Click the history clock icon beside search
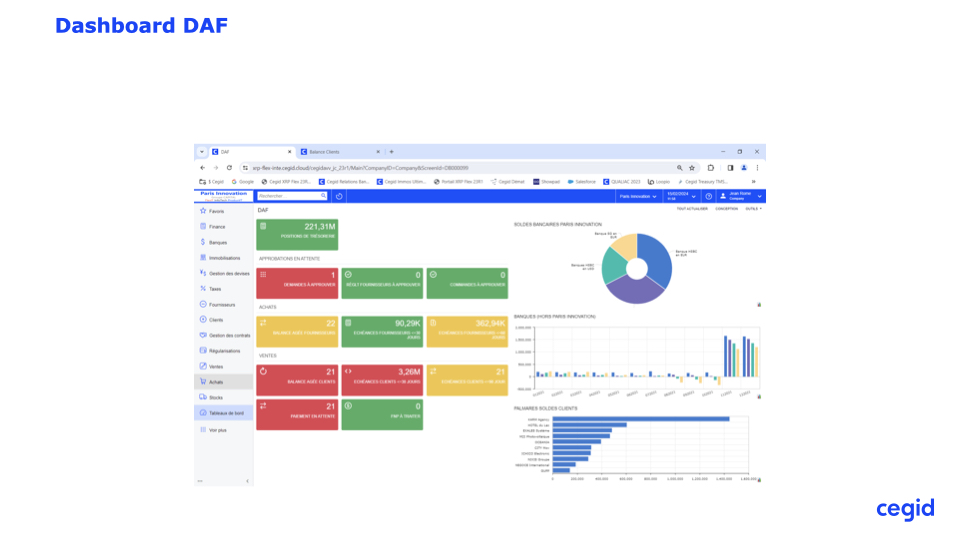Viewport: 960px width, 540px height. pos(339,196)
